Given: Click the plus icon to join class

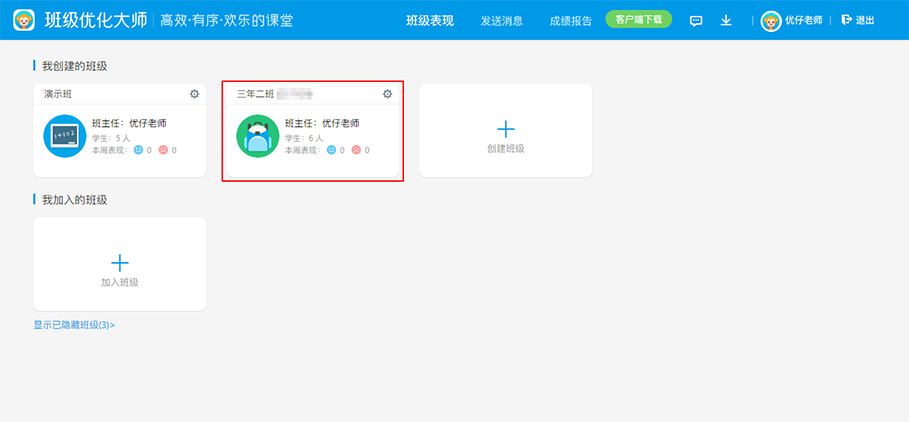Looking at the screenshot, I should click(x=119, y=263).
